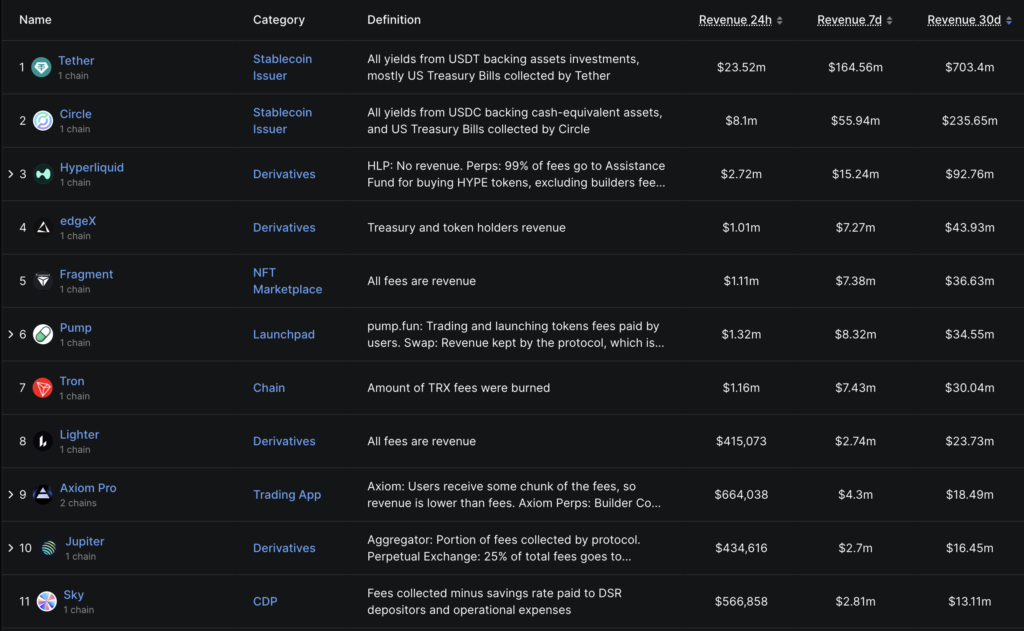Viewport: 1024px width, 631px height.
Task: Click the Sky logo icon
Action: 47,601
